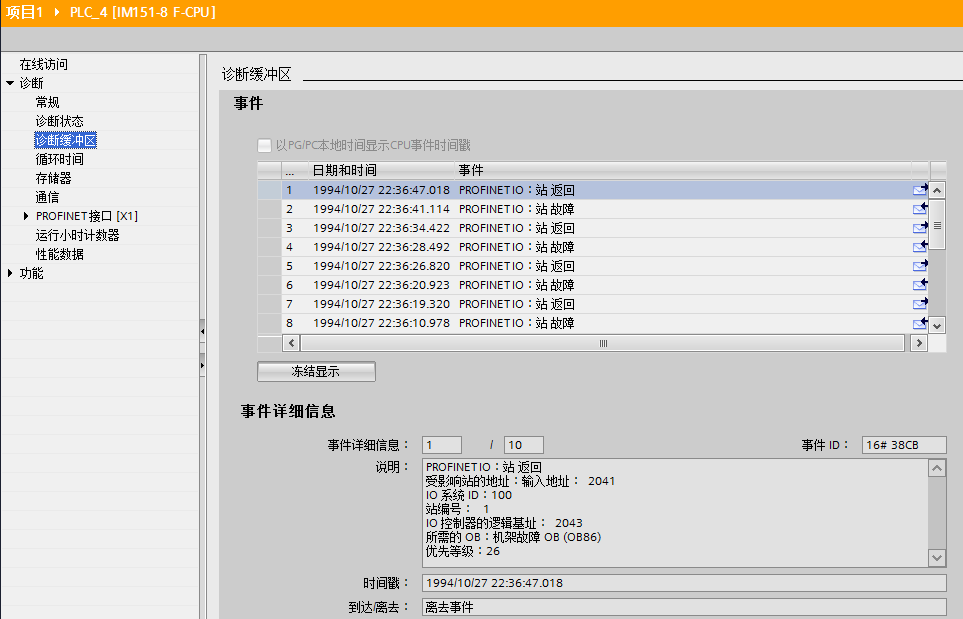Click the envelope icon for event 8 站故障
This screenshot has height=619, width=963.
(x=921, y=322)
